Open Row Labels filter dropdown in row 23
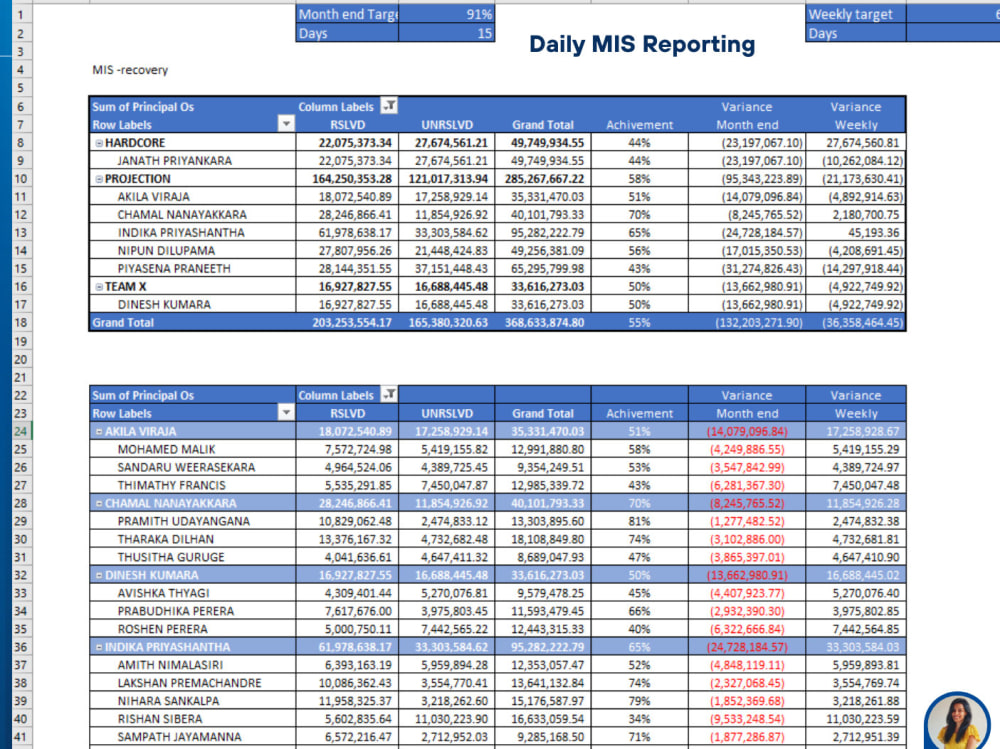The height and width of the screenshot is (749, 1000). (x=286, y=412)
